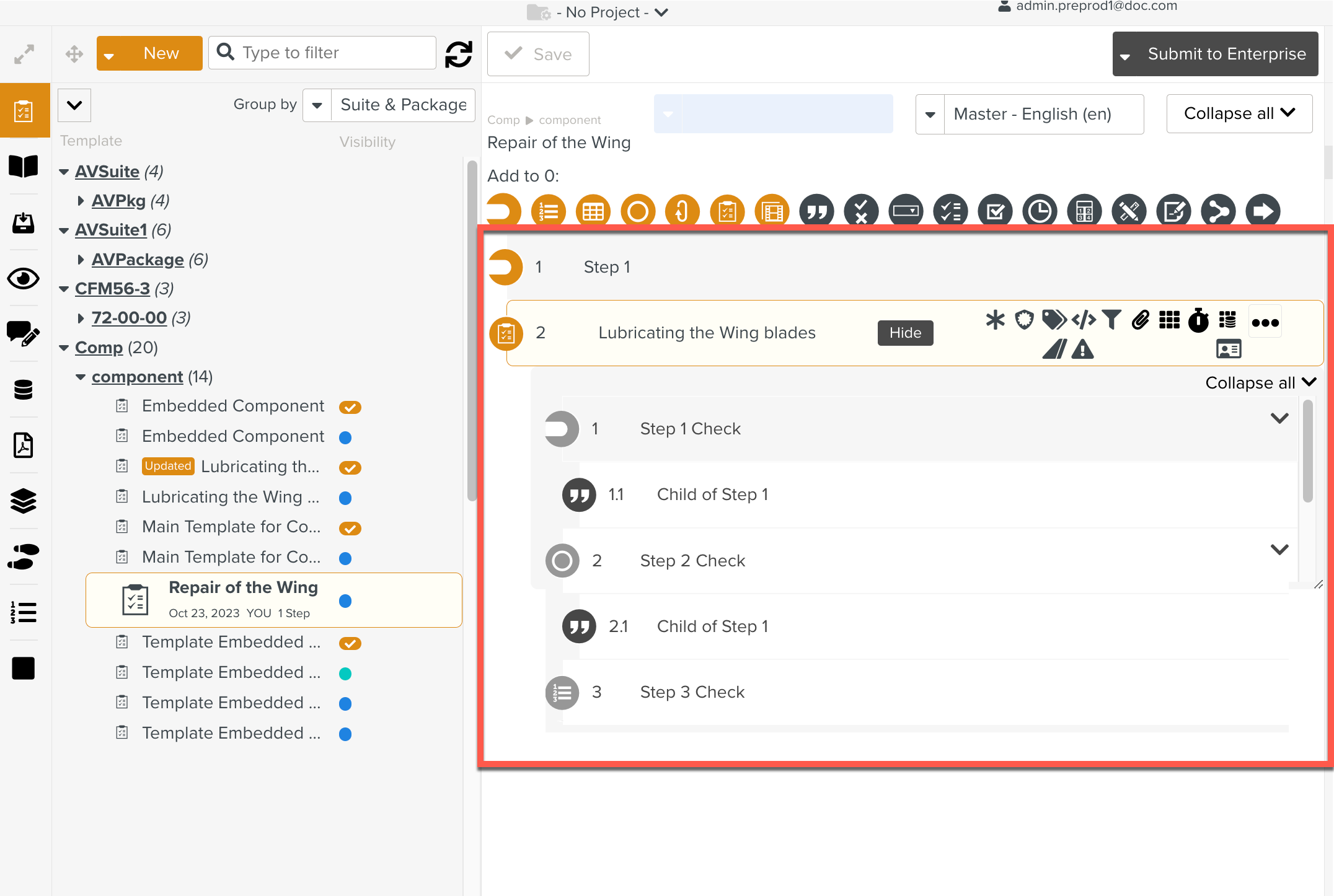Click the Hide button on step 2

point(905,333)
